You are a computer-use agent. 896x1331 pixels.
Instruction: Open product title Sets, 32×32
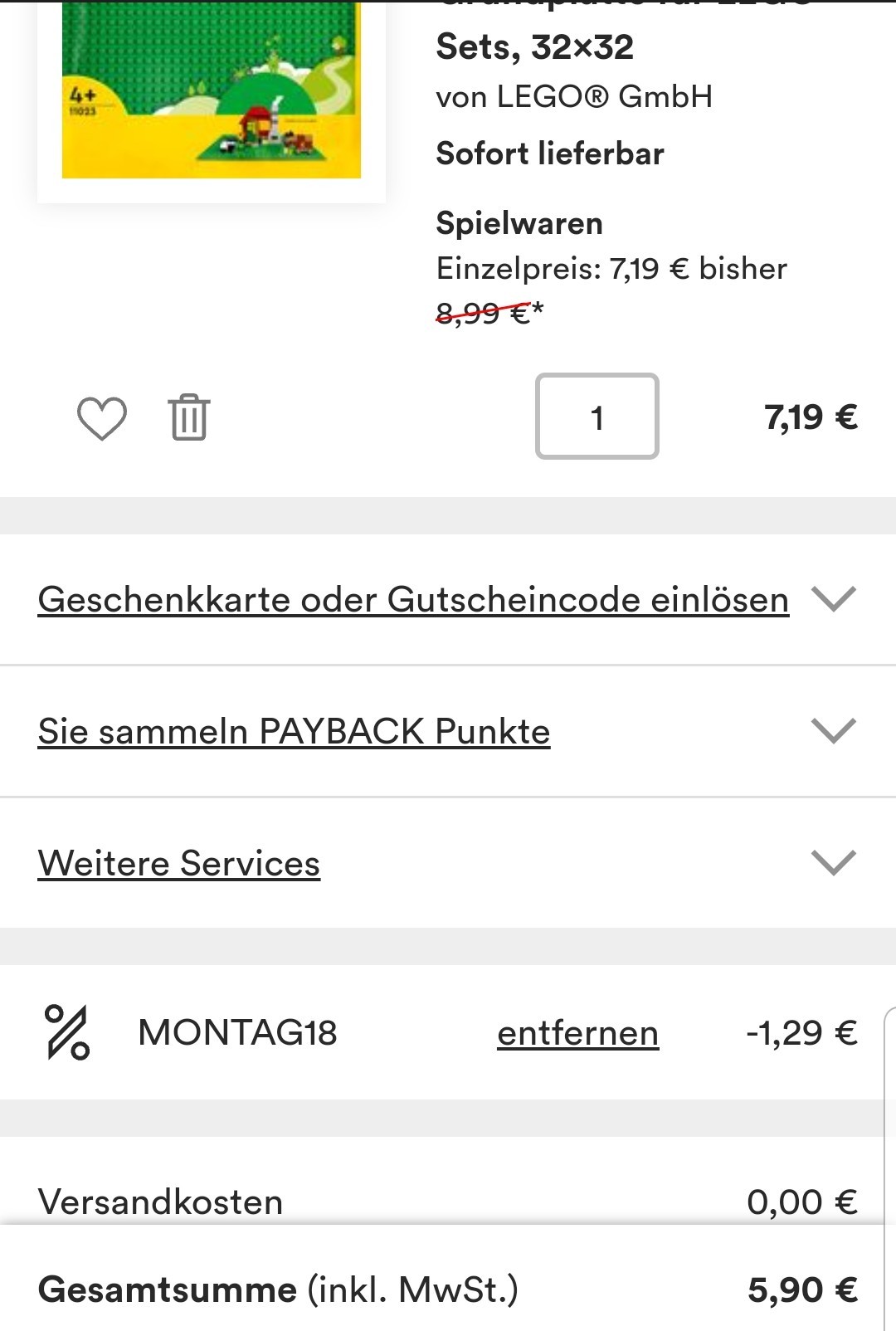coord(535,46)
